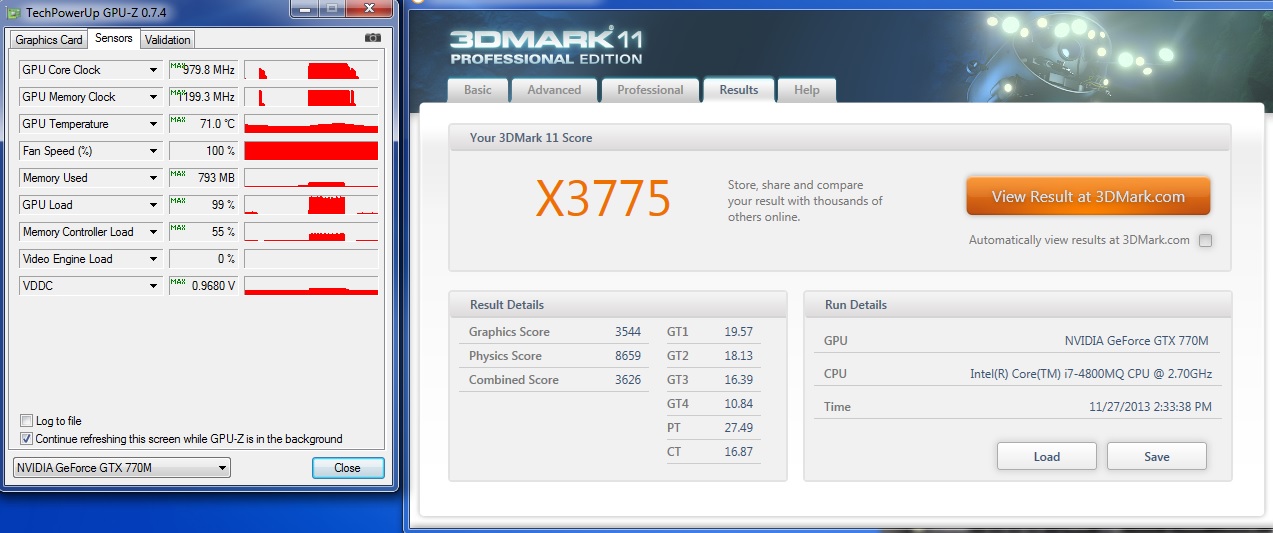Click the GT4 result 10.84
Image resolution: width=1273 pixels, height=533 pixels.
tap(738, 404)
